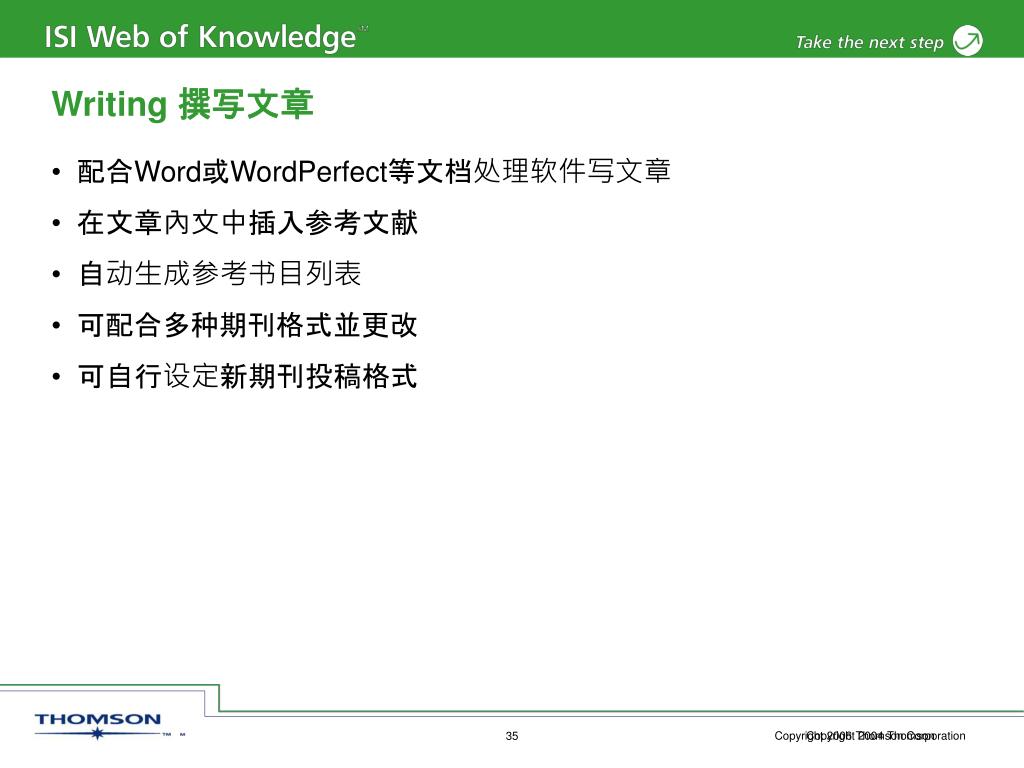Click the Thomson Corporation copyright text in footer

click(x=870, y=736)
